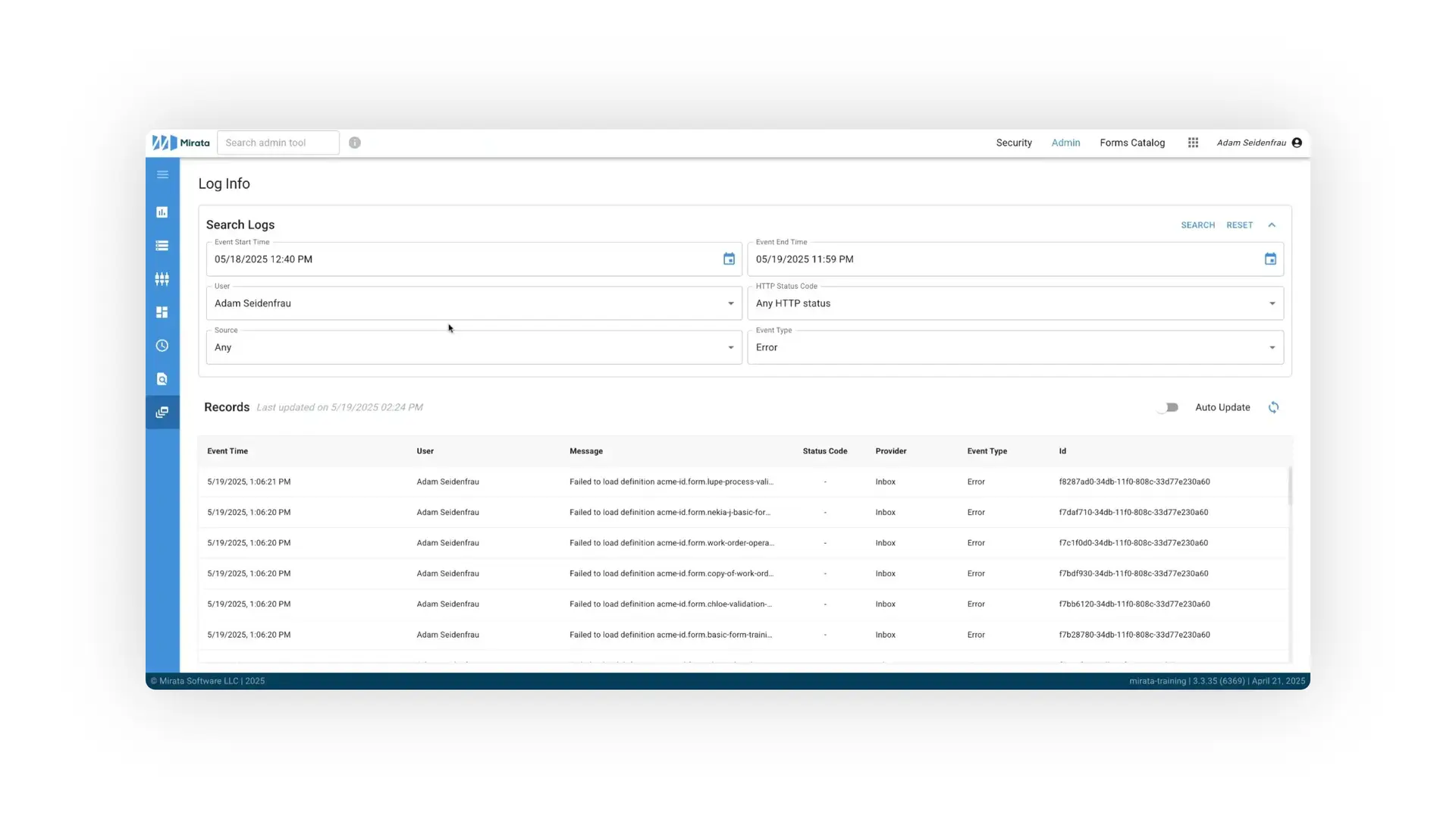The height and width of the screenshot is (819, 1456).
Task: Open the Event Start Time calendar picker
Action: coord(729,259)
